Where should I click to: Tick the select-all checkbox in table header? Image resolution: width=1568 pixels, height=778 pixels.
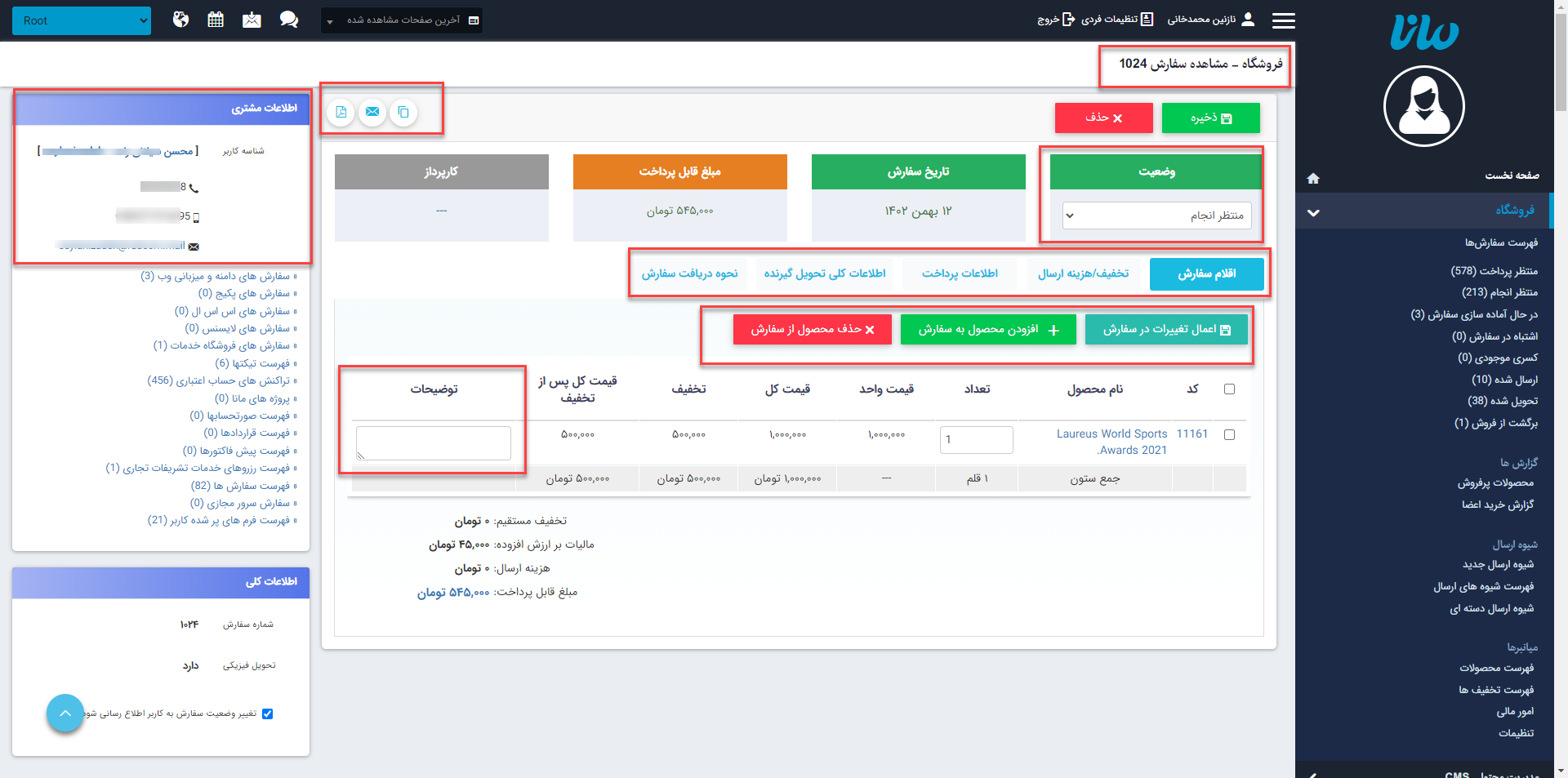[x=1229, y=389]
